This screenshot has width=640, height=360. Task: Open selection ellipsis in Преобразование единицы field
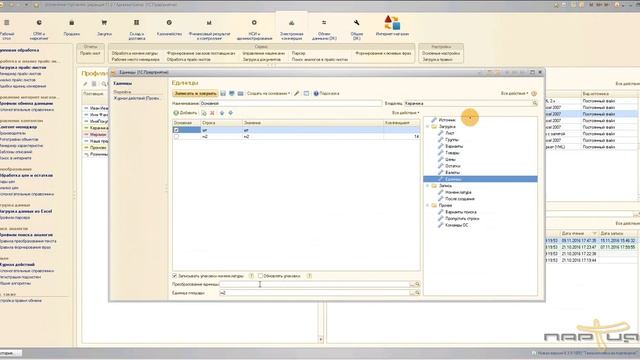pos(412,284)
